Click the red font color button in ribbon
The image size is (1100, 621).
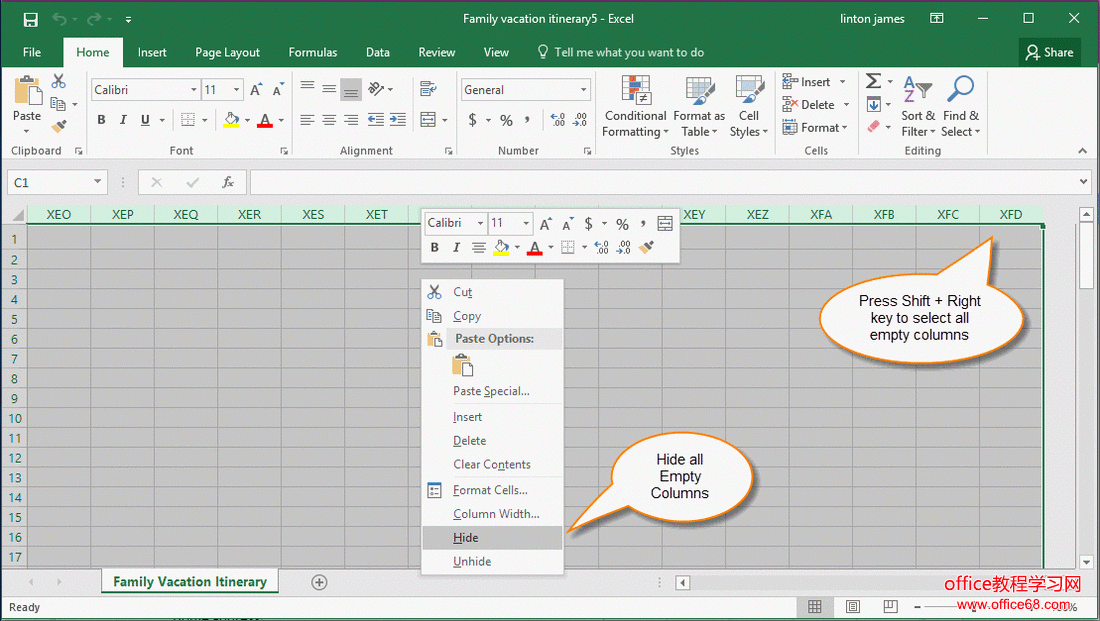click(x=264, y=120)
